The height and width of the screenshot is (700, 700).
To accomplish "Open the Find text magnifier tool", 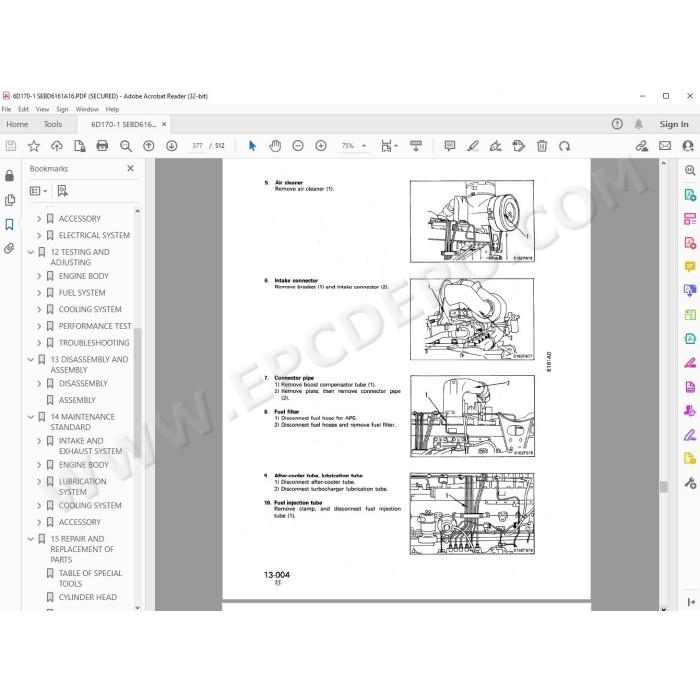I will coord(126,146).
